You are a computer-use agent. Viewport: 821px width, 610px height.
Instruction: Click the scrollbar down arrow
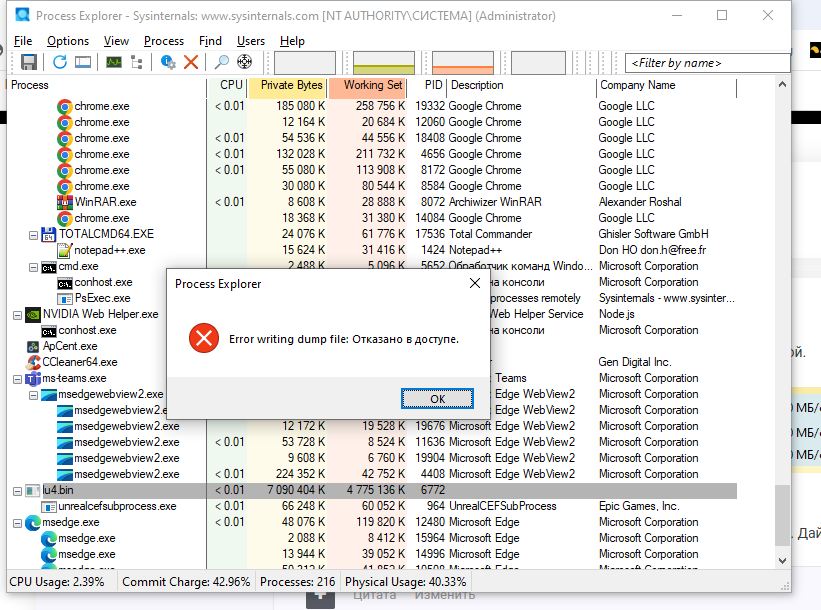point(782,560)
